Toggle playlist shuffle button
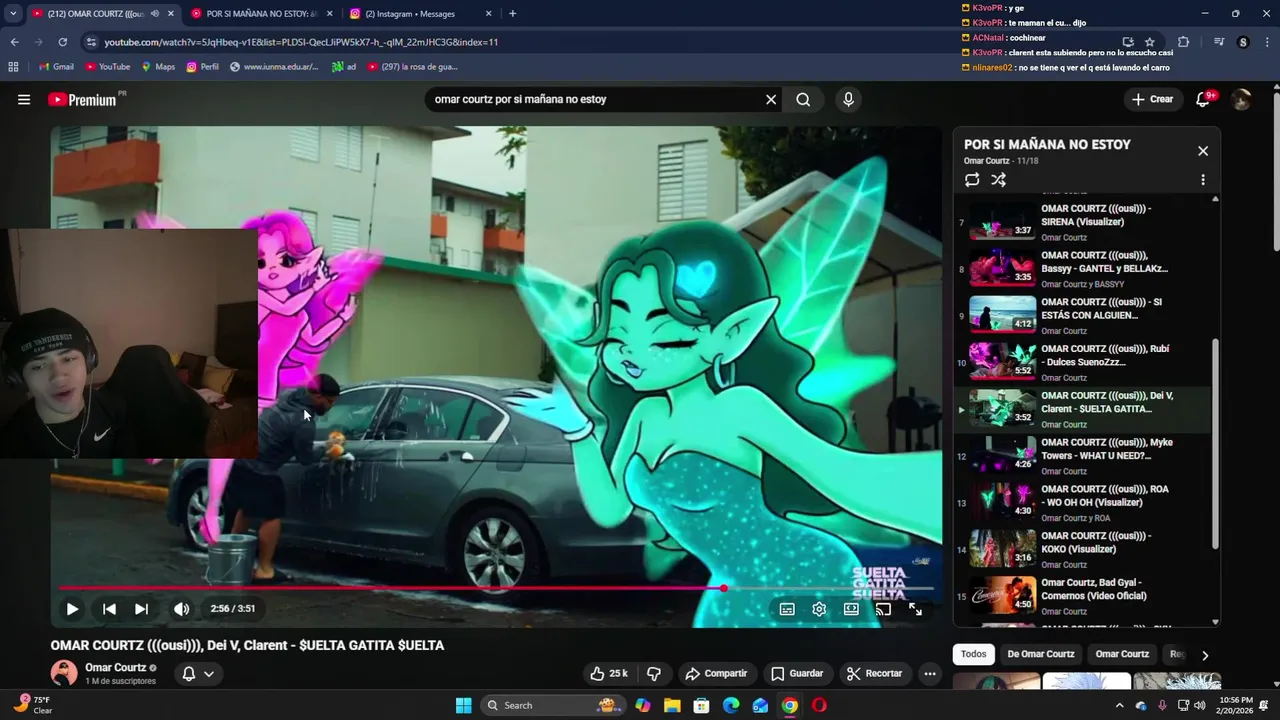This screenshot has width=1280, height=720. click(998, 180)
